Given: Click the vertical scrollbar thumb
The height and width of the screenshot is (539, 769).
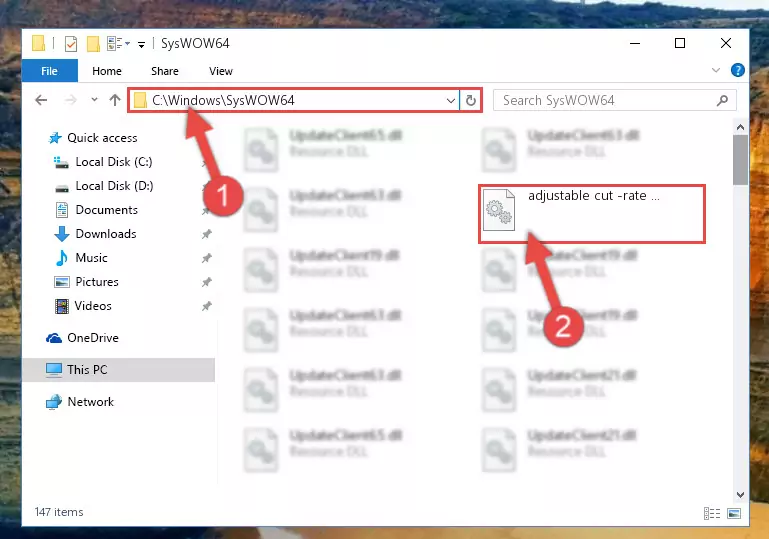Looking at the screenshot, I should [x=740, y=160].
